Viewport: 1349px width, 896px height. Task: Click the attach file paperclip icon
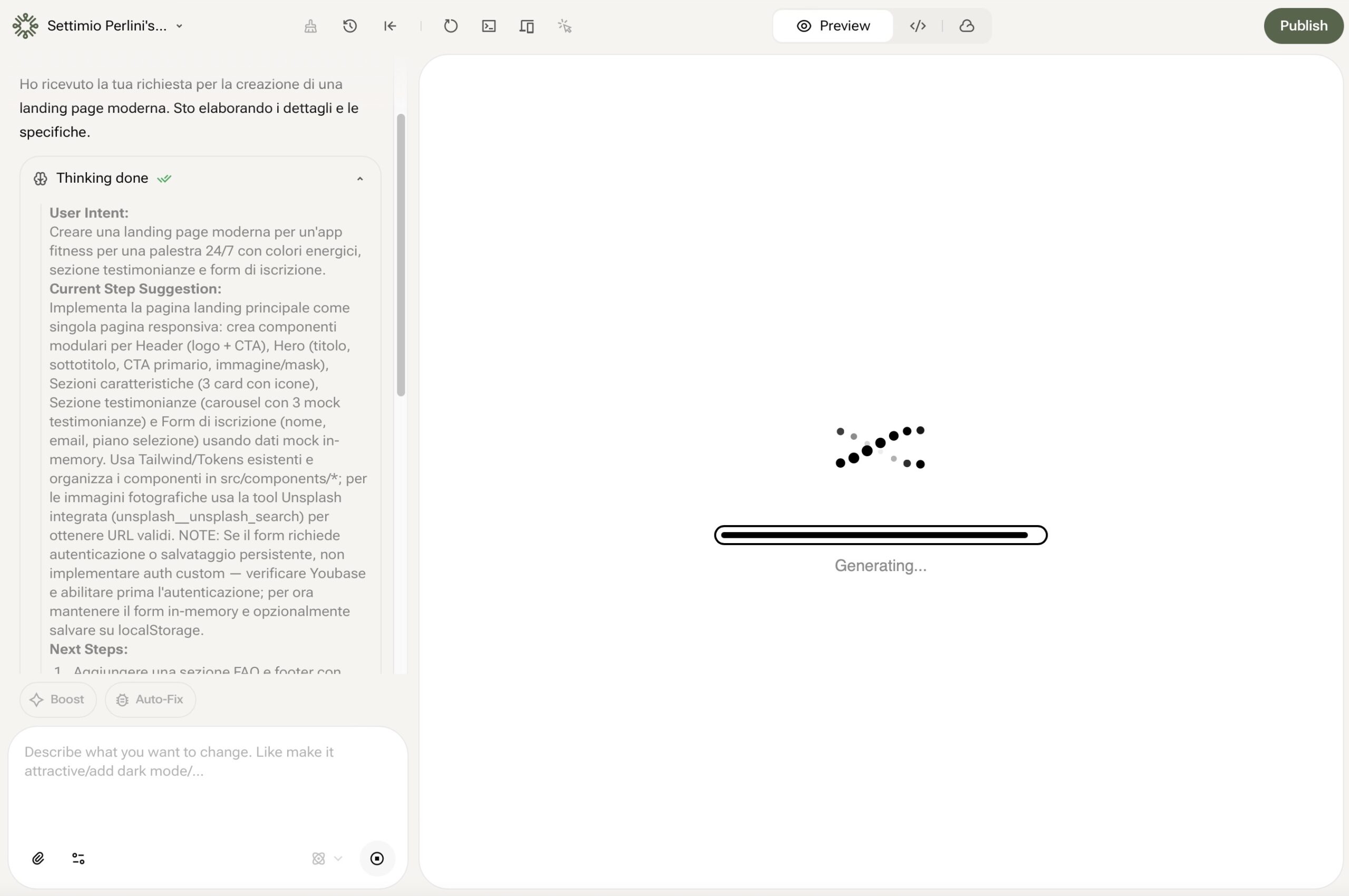coord(38,858)
